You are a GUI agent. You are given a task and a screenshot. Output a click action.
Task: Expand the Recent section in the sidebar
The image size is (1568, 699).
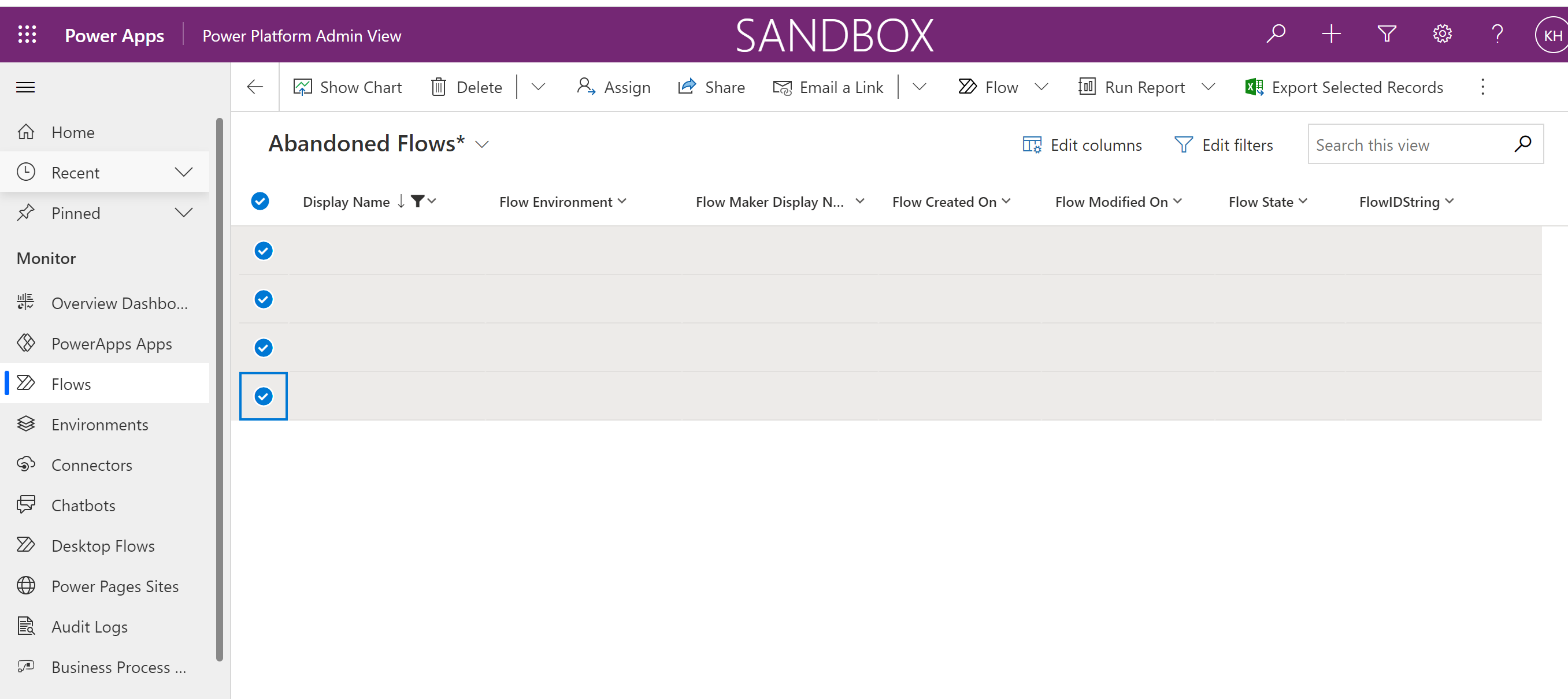click(x=184, y=172)
